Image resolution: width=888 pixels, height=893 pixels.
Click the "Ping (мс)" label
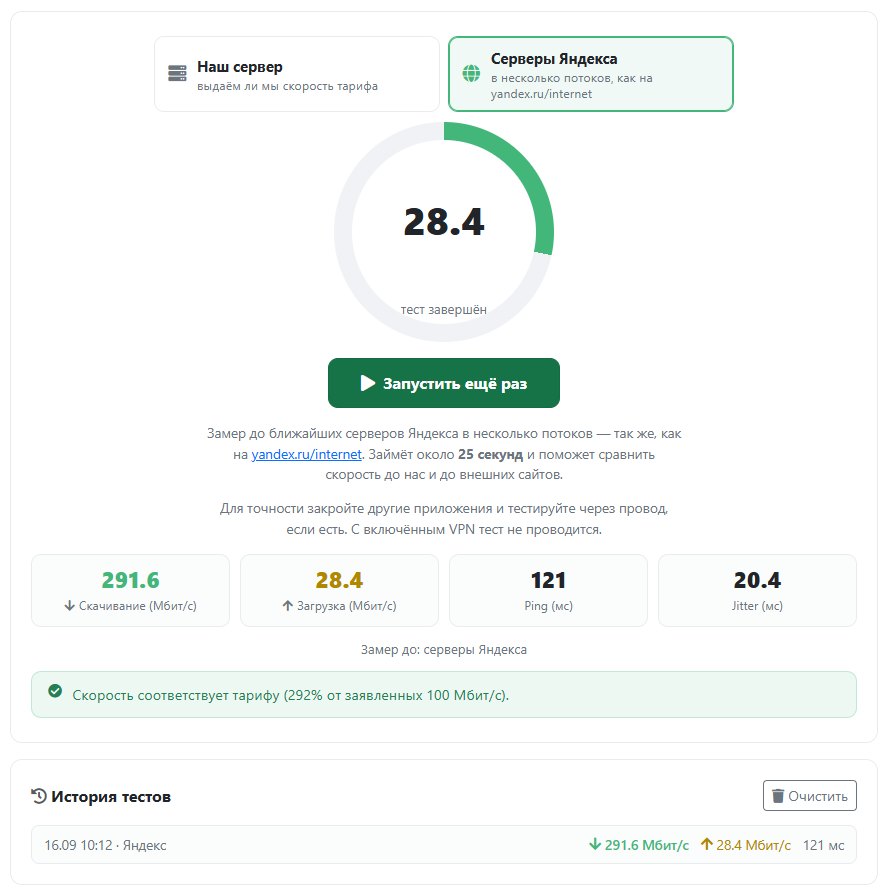pos(548,606)
